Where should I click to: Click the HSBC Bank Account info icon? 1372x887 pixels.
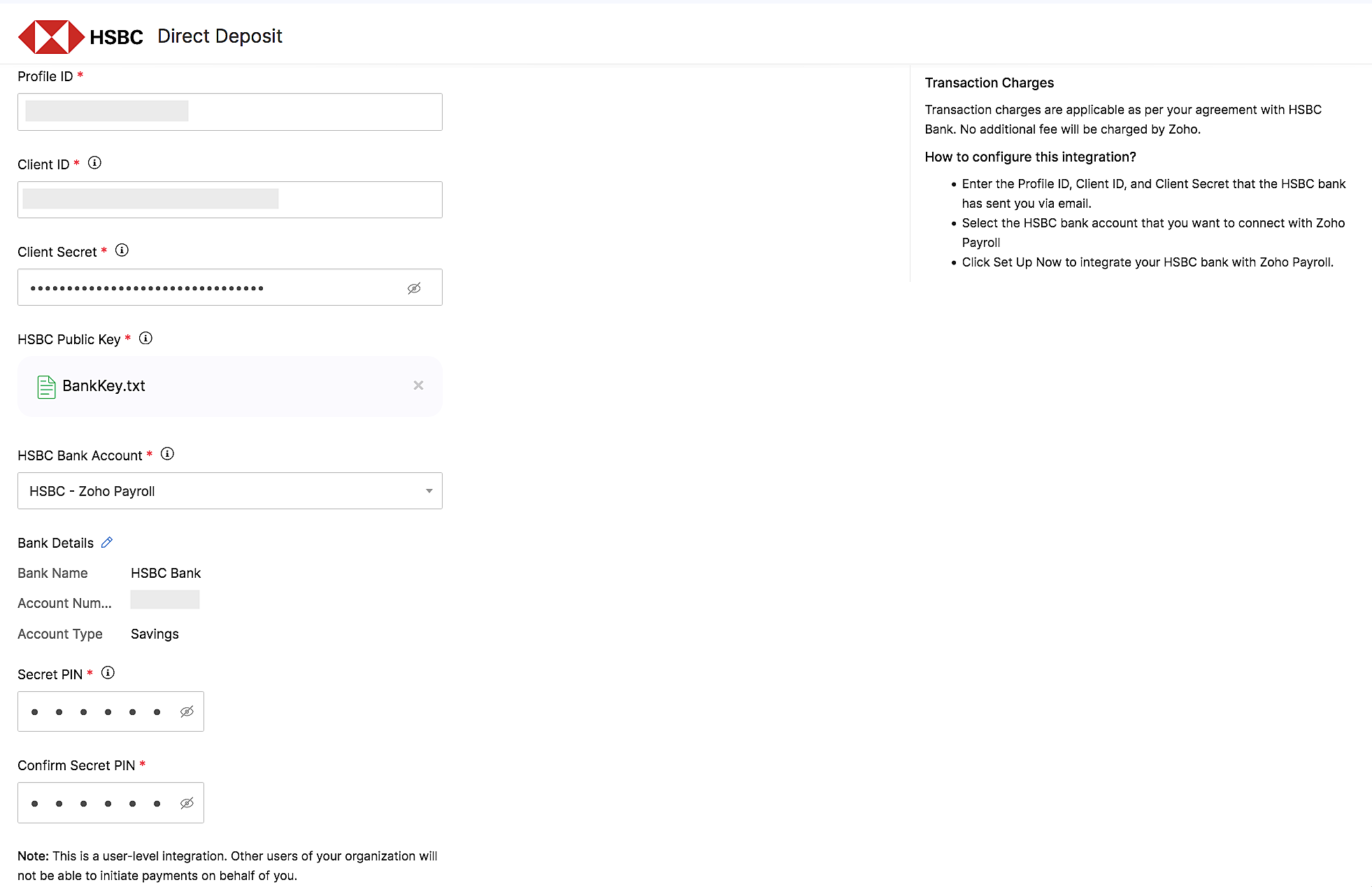[x=167, y=453]
